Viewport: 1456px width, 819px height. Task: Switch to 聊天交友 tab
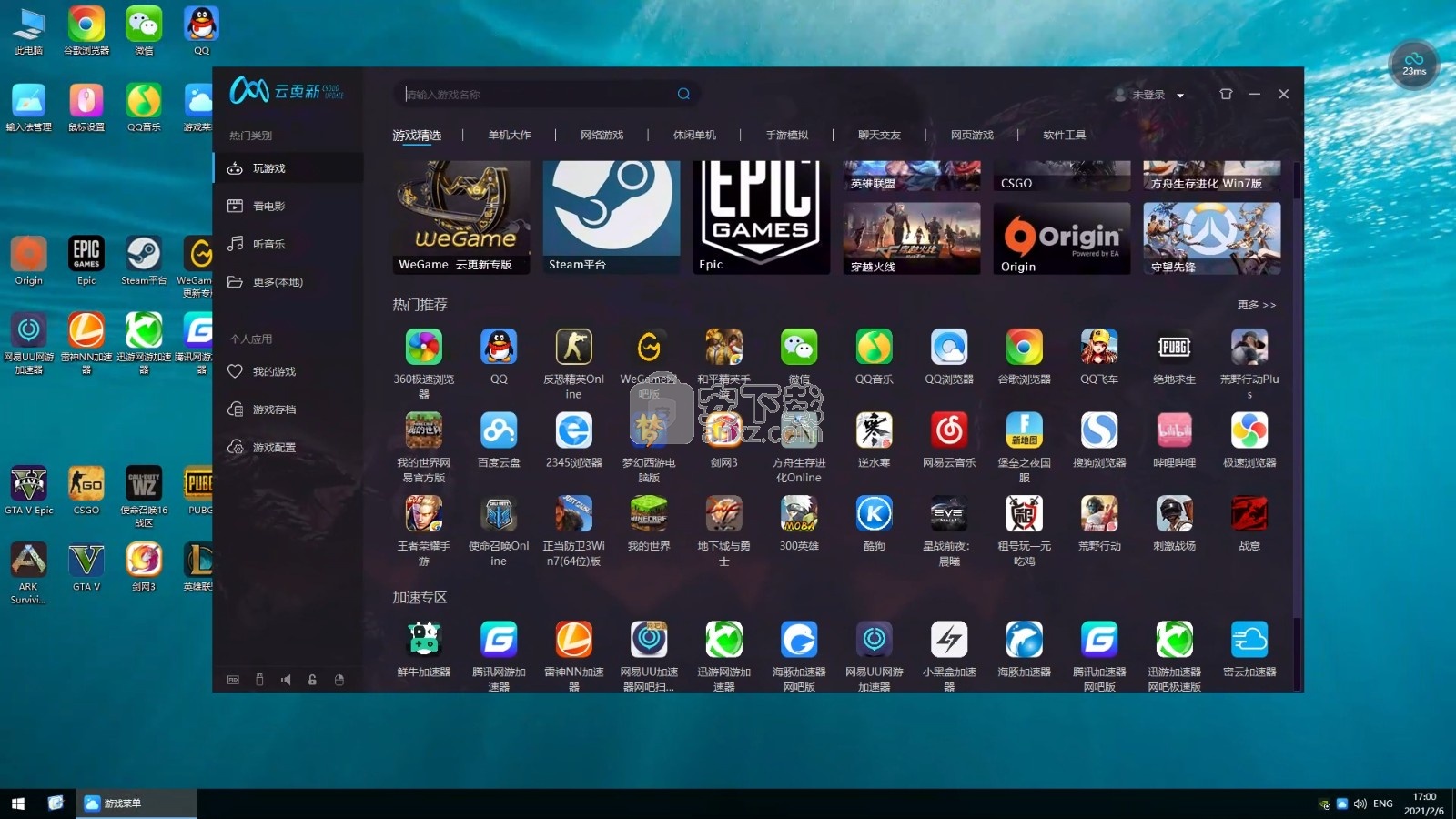click(880, 135)
